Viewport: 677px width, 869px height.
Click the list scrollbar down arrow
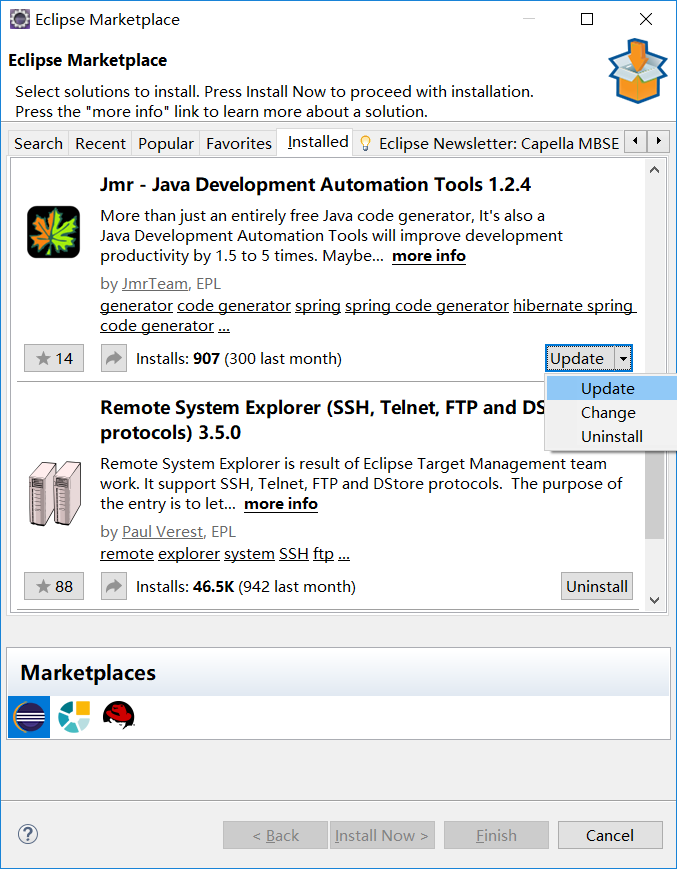(x=654, y=600)
